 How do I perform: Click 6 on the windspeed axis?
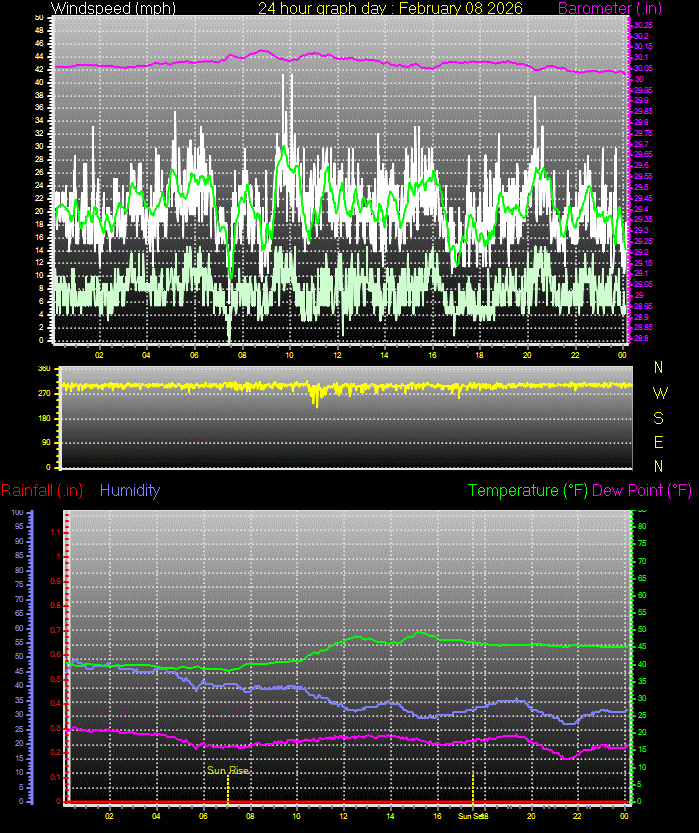pos(41,301)
